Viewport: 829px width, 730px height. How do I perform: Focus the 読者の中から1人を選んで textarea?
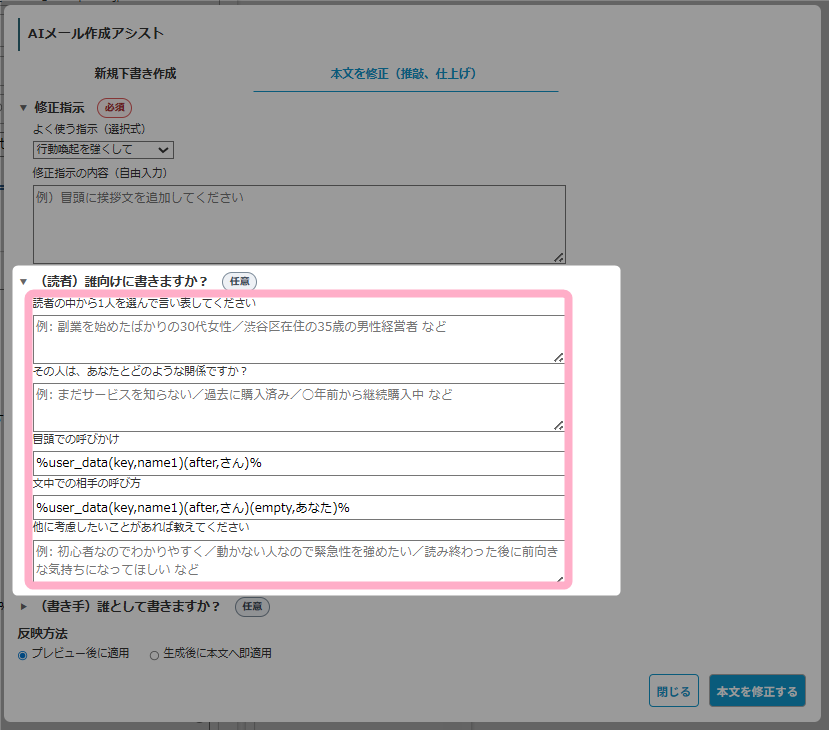point(298,339)
